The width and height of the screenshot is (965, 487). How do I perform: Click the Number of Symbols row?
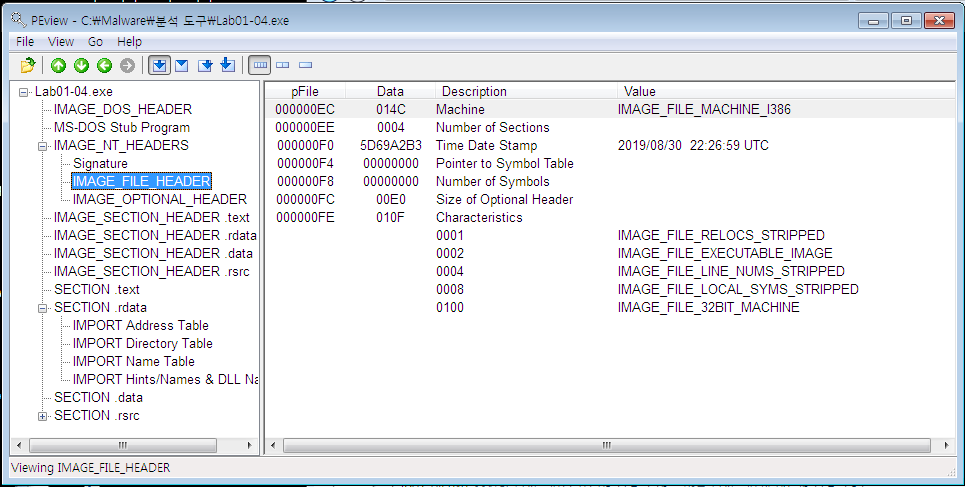[492, 182]
